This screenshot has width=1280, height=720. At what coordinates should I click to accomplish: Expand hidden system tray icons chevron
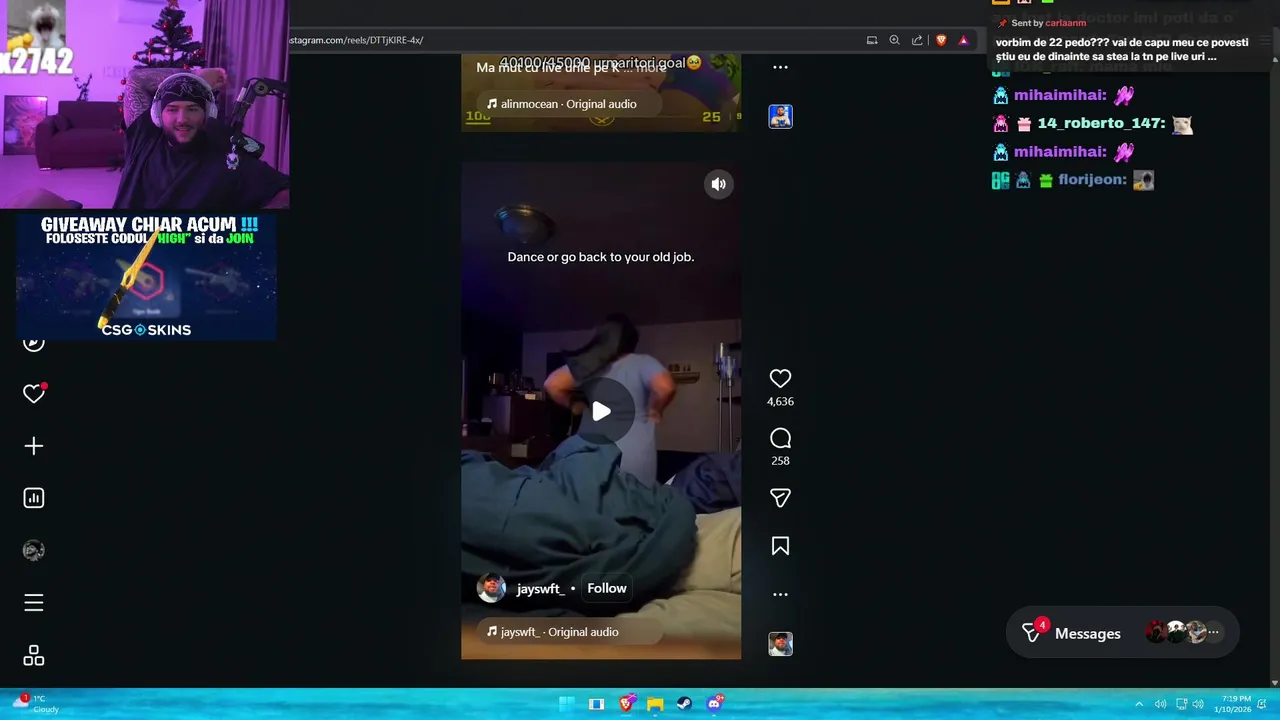pos(1138,704)
